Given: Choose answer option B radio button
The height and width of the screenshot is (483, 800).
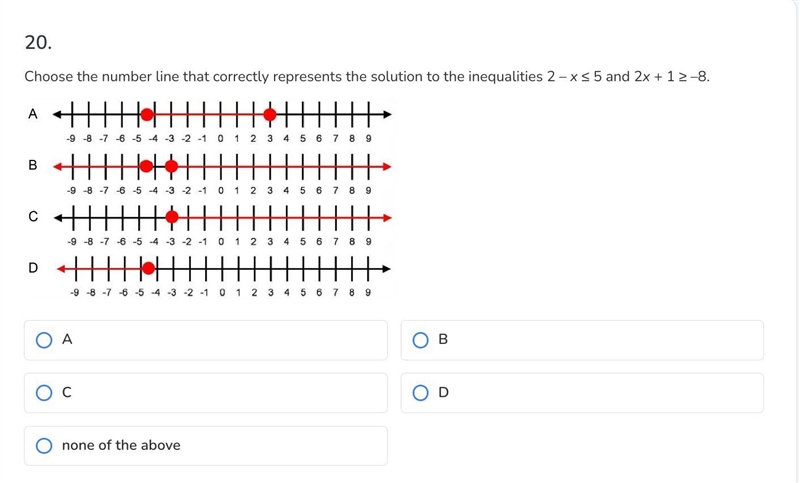Looking at the screenshot, I should pyautogui.click(x=420, y=340).
